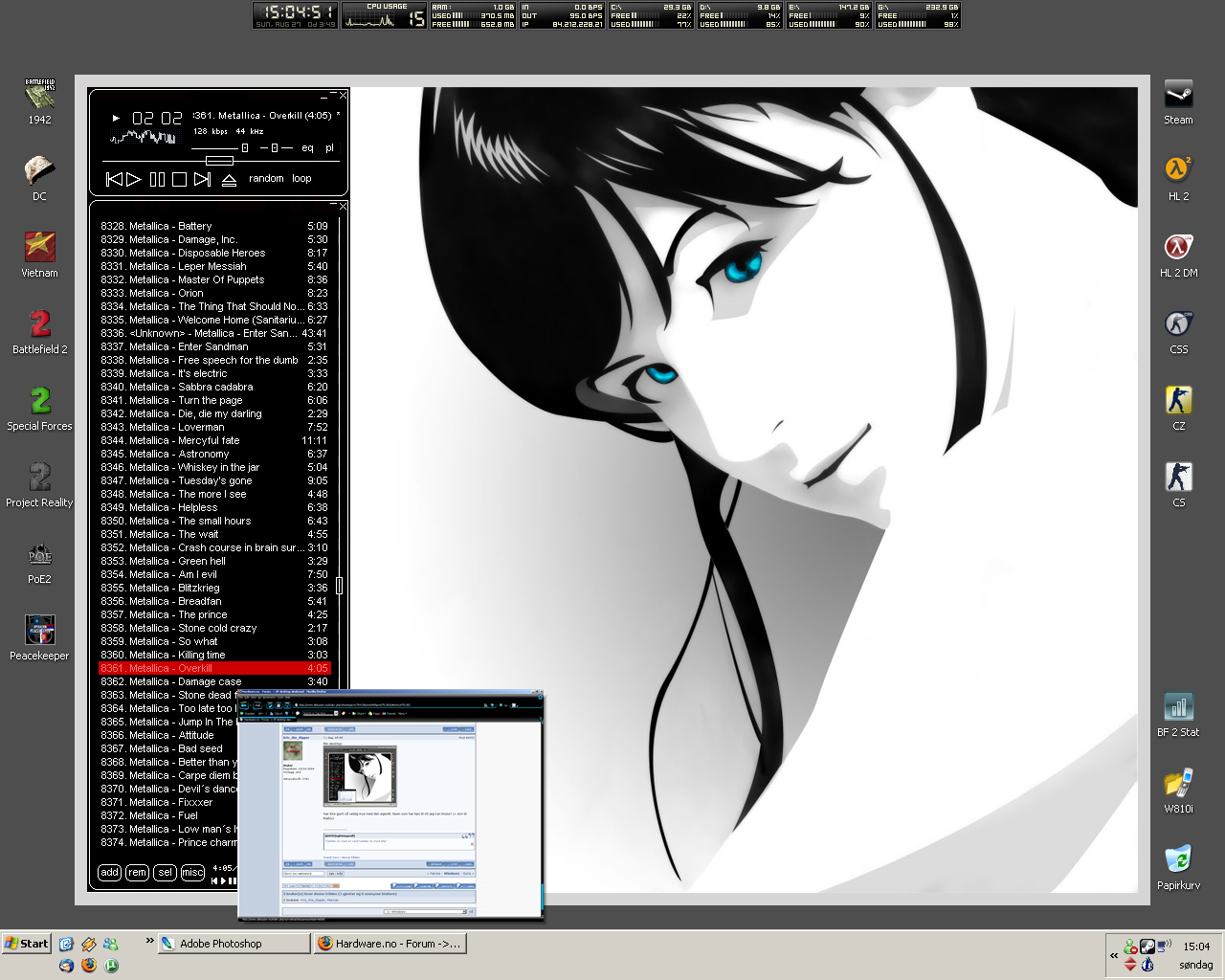Click the uTorrent quick launch icon

point(112,966)
